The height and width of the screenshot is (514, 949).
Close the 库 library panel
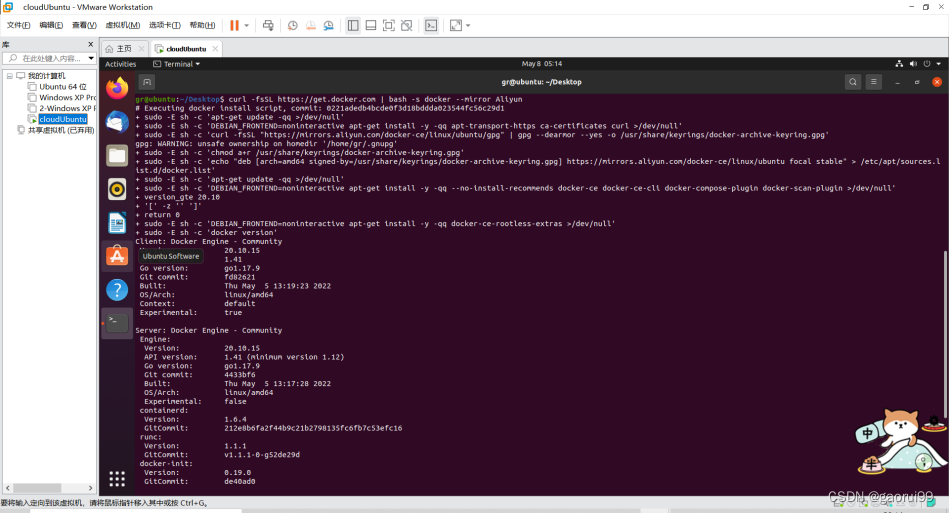tap(91, 44)
